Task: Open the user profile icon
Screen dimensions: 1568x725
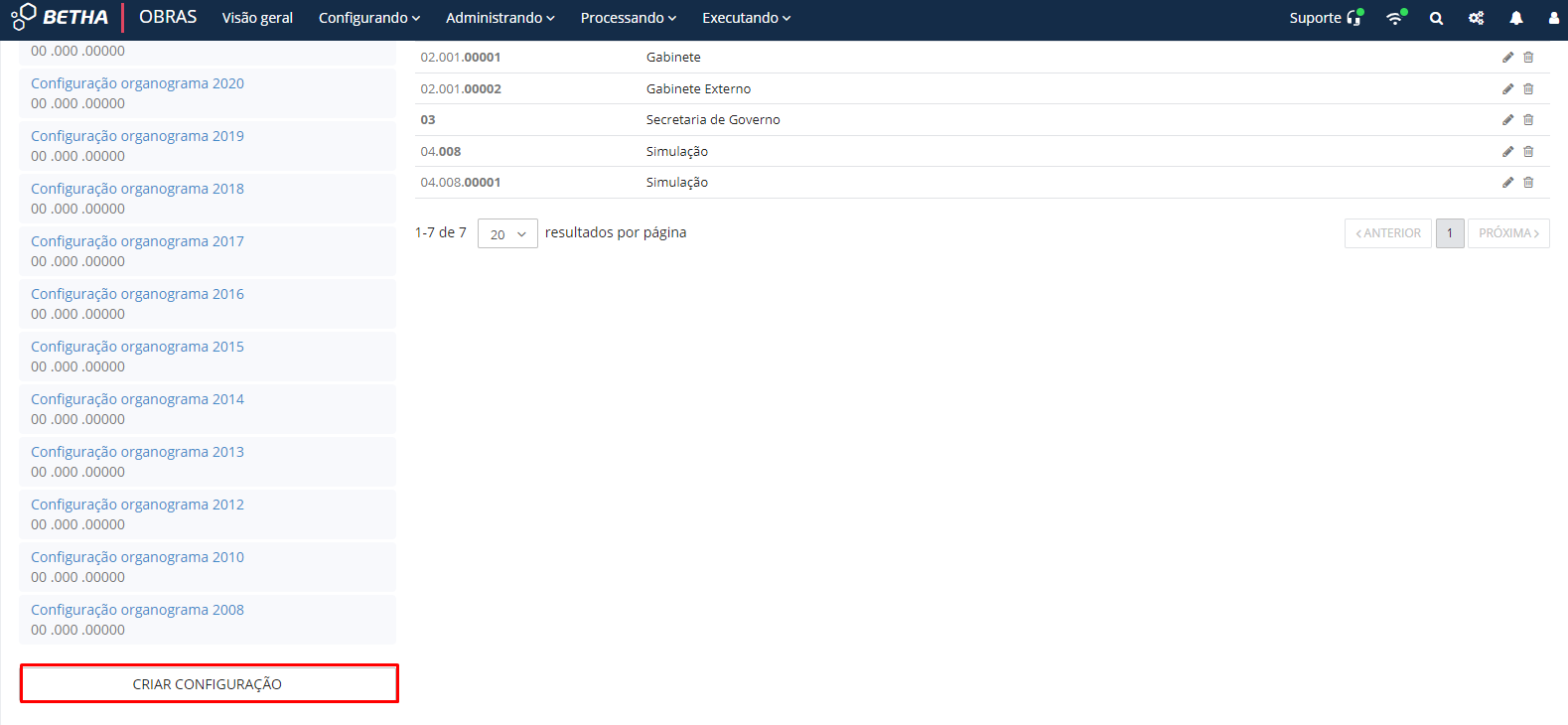Action: point(1554,18)
